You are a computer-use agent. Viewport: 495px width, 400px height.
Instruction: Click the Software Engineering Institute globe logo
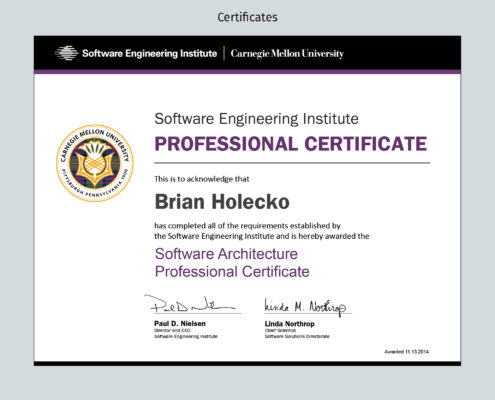[x=66, y=53]
